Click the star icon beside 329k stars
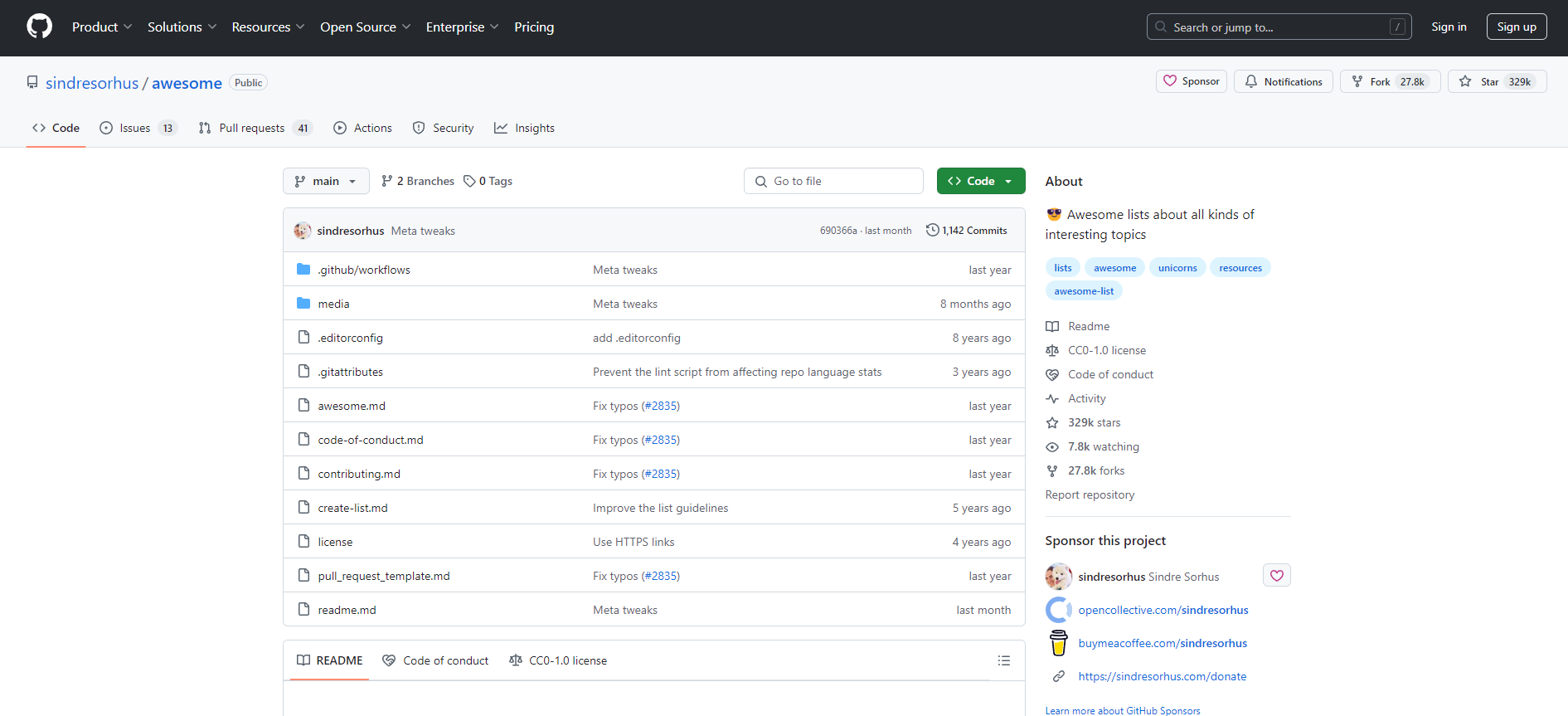The image size is (1568, 716). click(x=1052, y=422)
